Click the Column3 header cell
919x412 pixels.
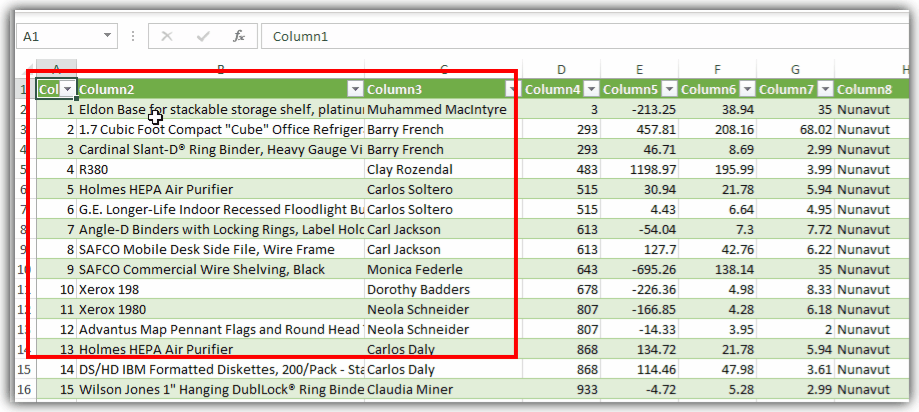coord(443,89)
